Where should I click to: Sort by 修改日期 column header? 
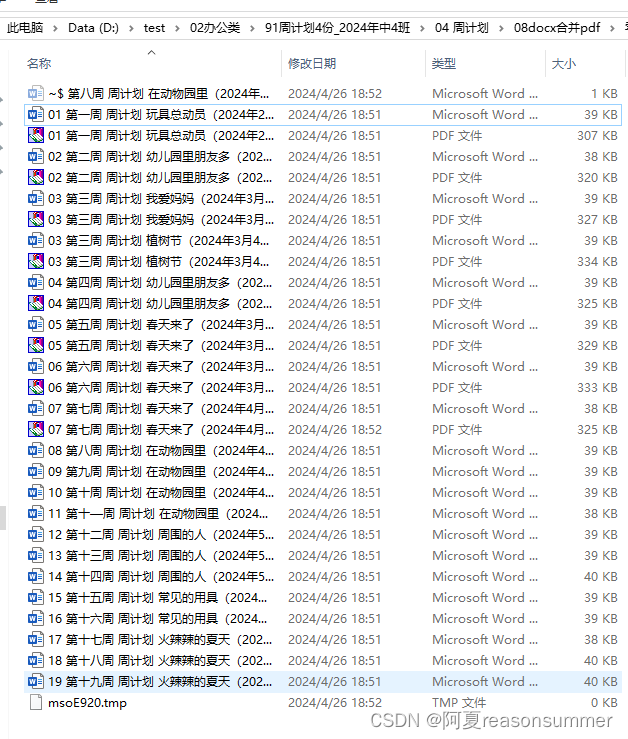pos(312,63)
